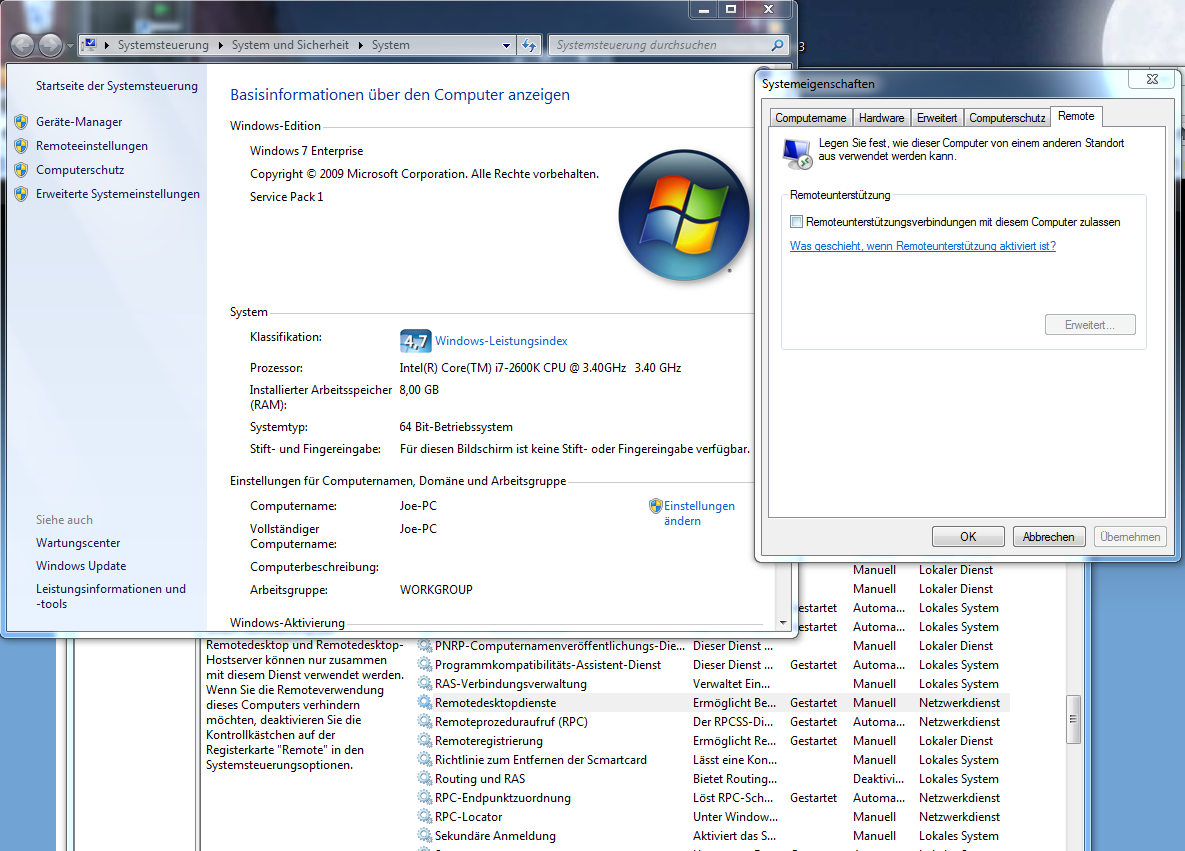This screenshot has height=851, width=1185.
Task: Open 'Was geschieht, wenn Remoteunterstützung aktiviert ist?' link
Action: click(923, 246)
